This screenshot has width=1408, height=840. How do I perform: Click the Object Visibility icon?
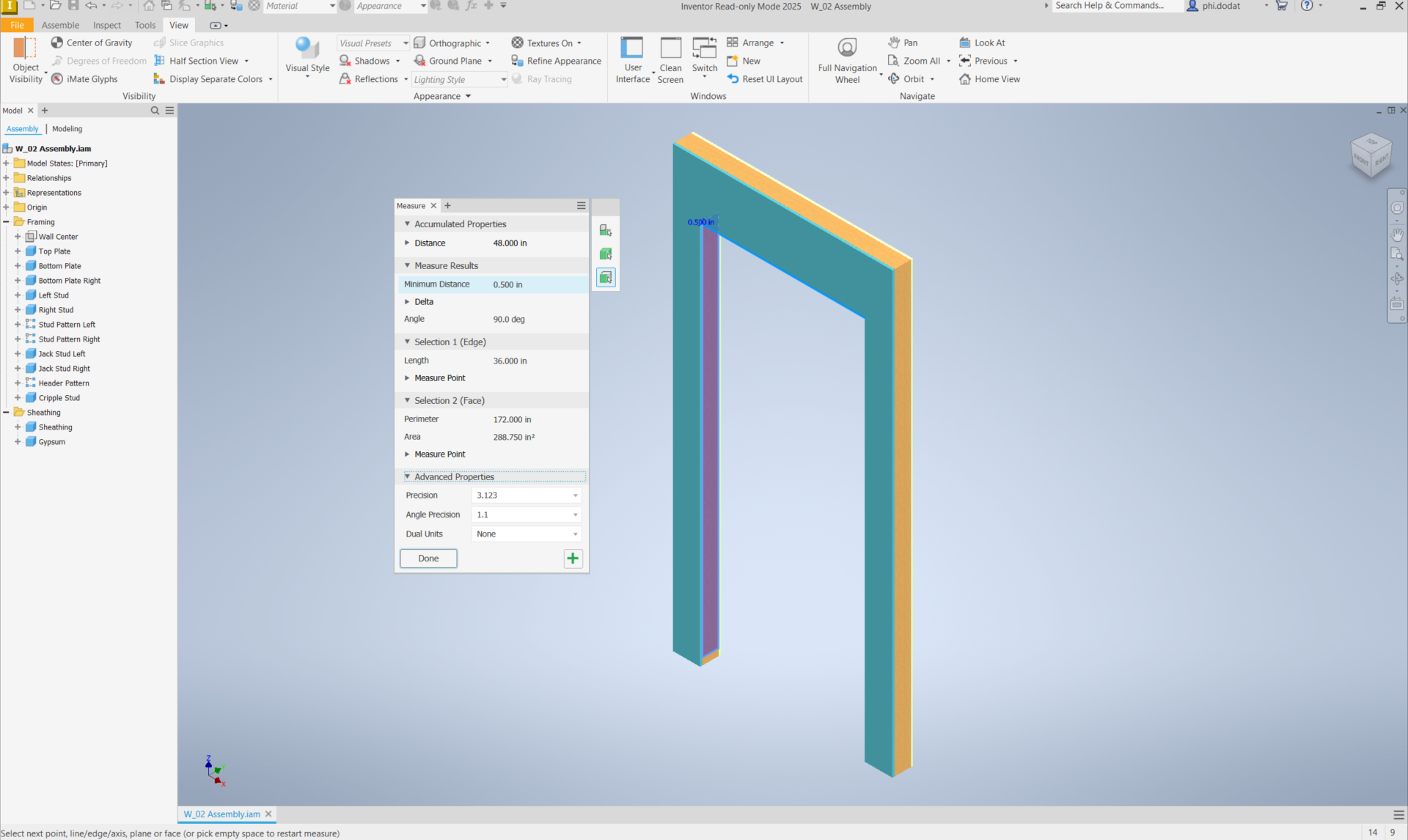[x=25, y=48]
